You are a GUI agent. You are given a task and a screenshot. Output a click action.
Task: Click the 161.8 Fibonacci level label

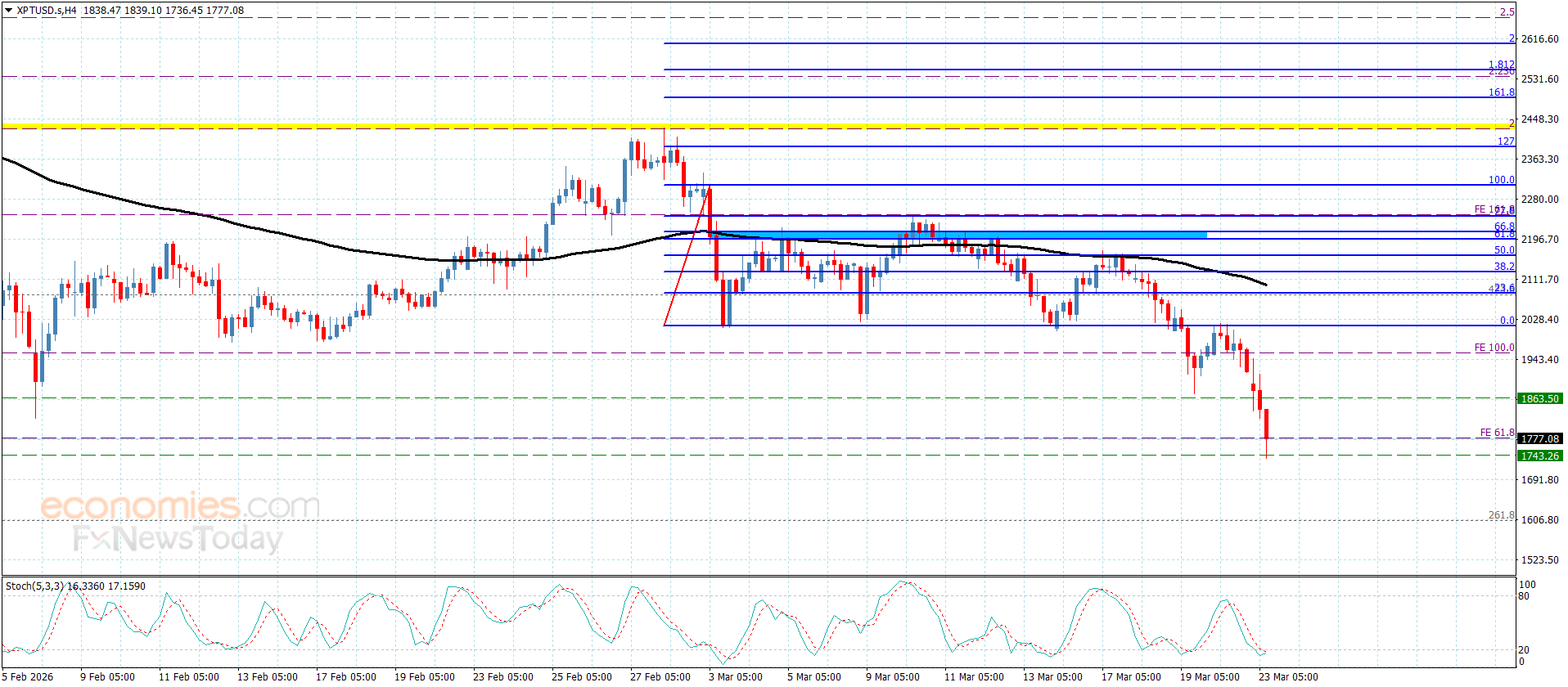click(1502, 92)
